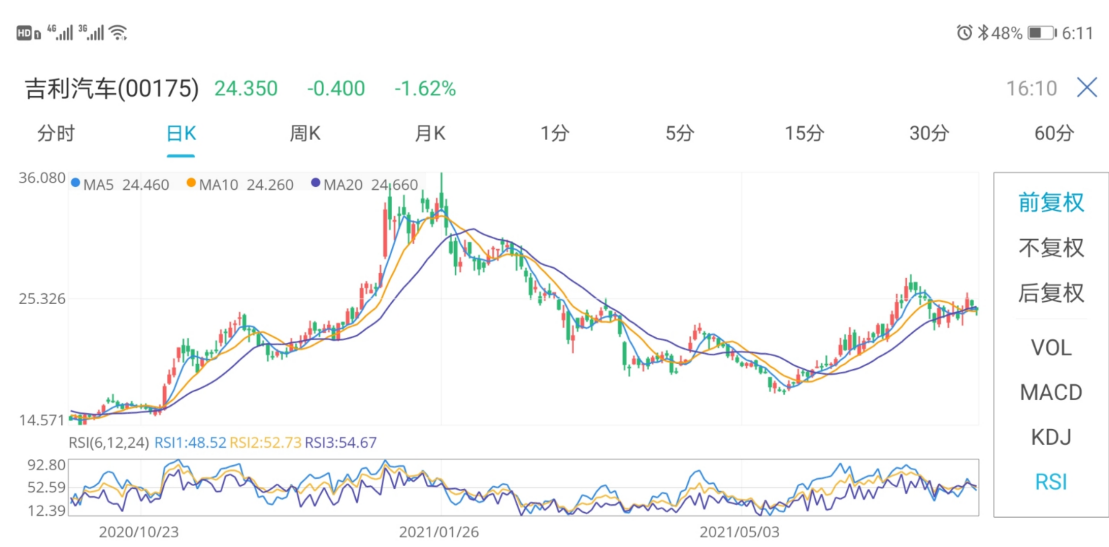Tap the 92.80 RSI axis label

pyautogui.click(x=46, y=465)
